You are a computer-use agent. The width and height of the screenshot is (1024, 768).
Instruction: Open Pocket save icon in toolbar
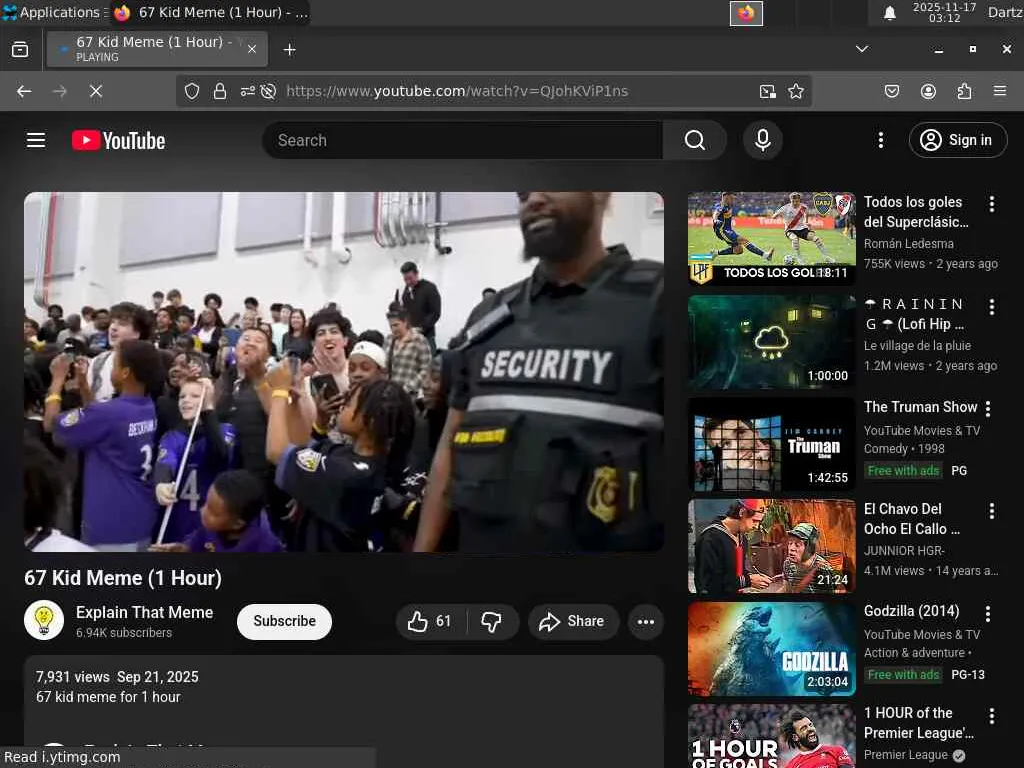tap(891, 91)
